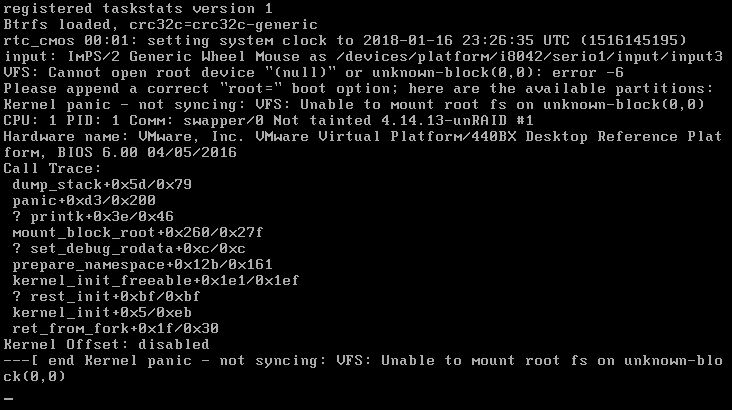Click the 'BIOS 6.00 04/05/2016' text
732x410 pixels.
[x=147, y=152]
